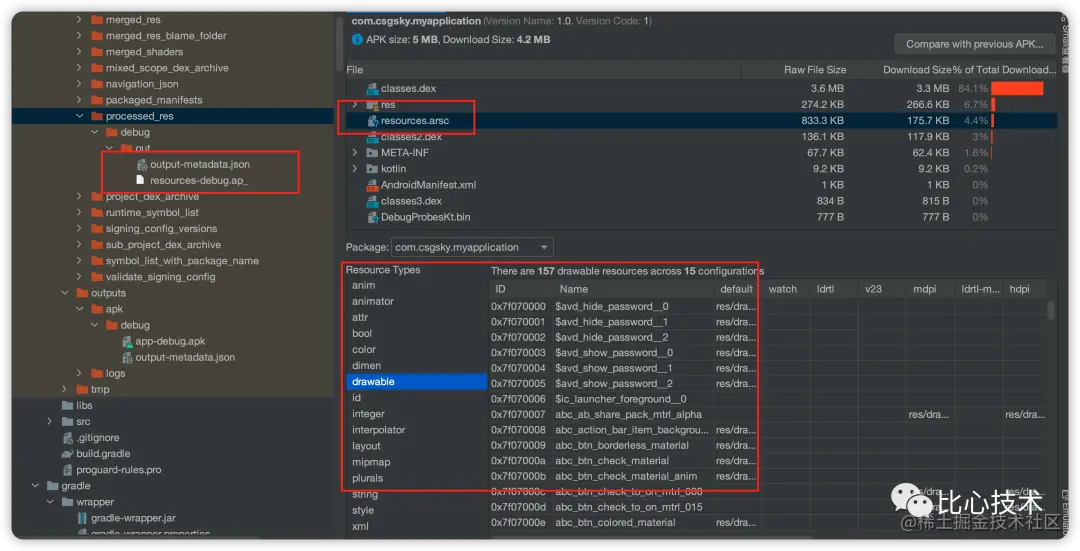Expand the META-INF folder in APK list
1080x551 pixels.
tap(355, 153)
